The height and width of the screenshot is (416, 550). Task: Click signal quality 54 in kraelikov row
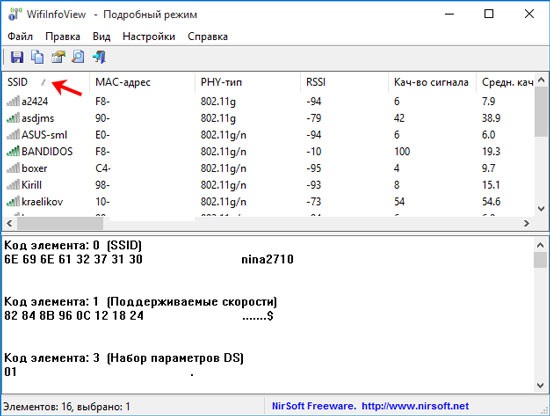[399, 202]
